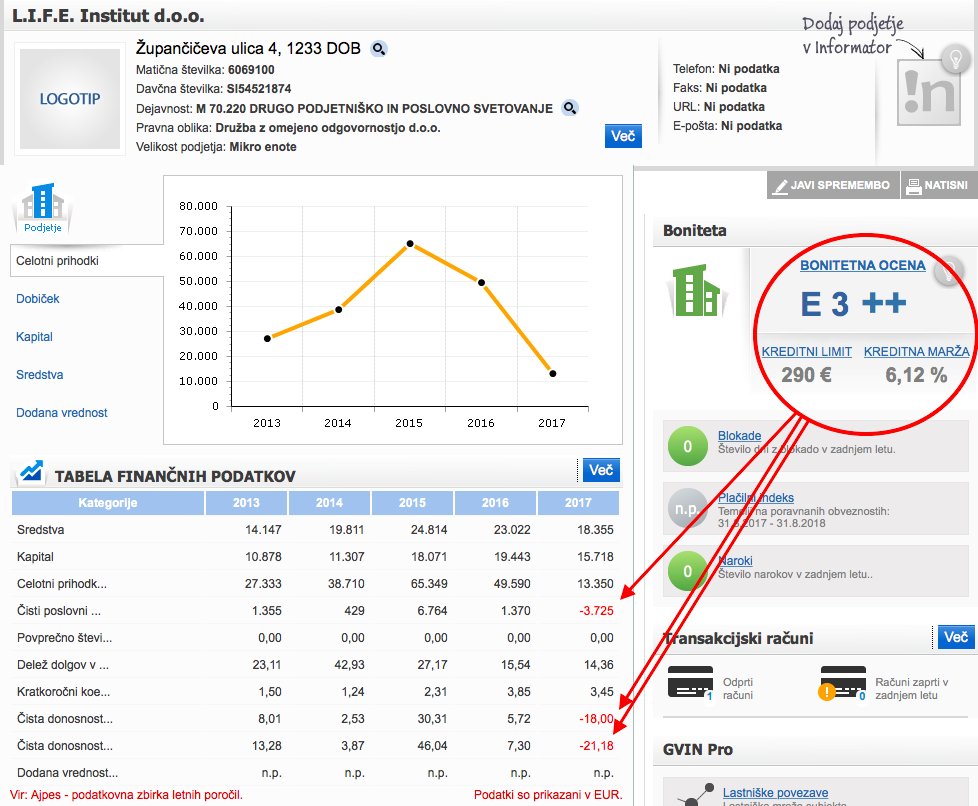This screenshot has width=978, height=806.
Task: Click the company Logotip placeholder image
Action: (x=69, y=99)
